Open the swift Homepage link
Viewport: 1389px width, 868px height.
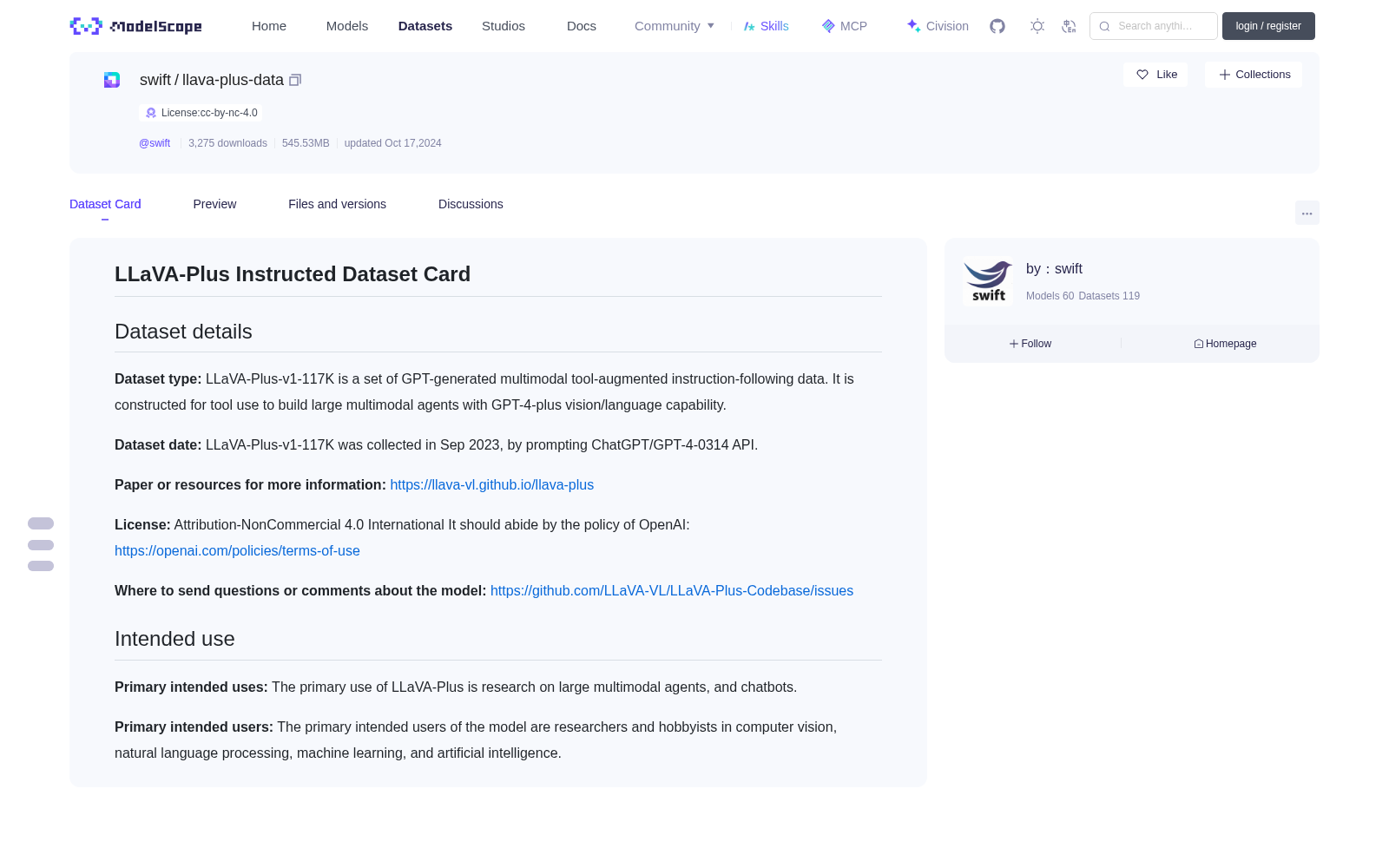coord(1225,344)
